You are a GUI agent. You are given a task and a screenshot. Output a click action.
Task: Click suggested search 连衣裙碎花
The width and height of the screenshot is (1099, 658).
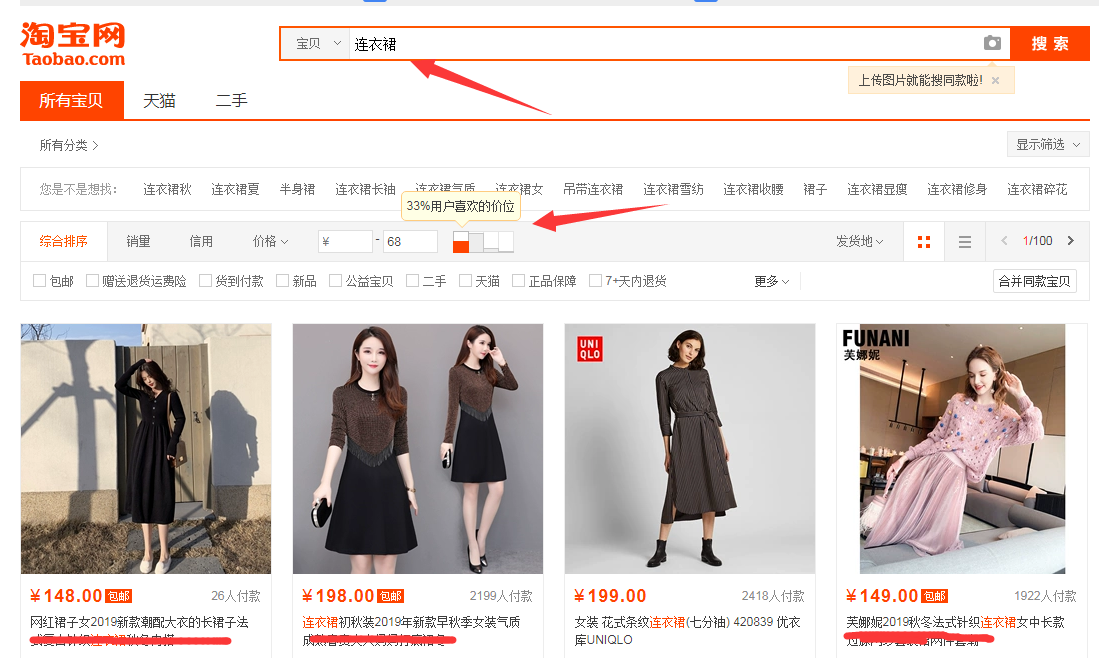point(1037,189)
